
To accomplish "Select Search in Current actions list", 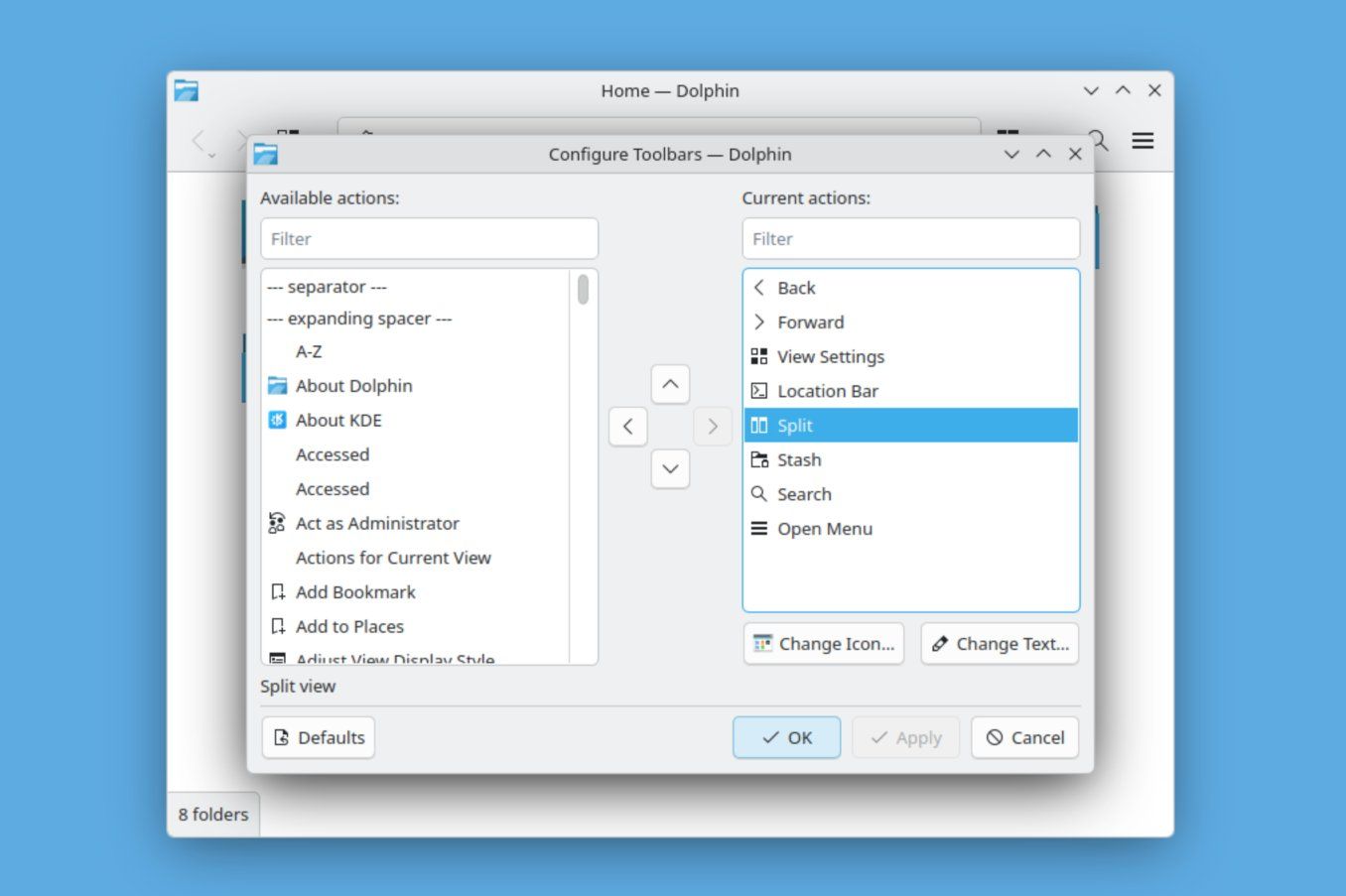I will (x=910, y=494).
